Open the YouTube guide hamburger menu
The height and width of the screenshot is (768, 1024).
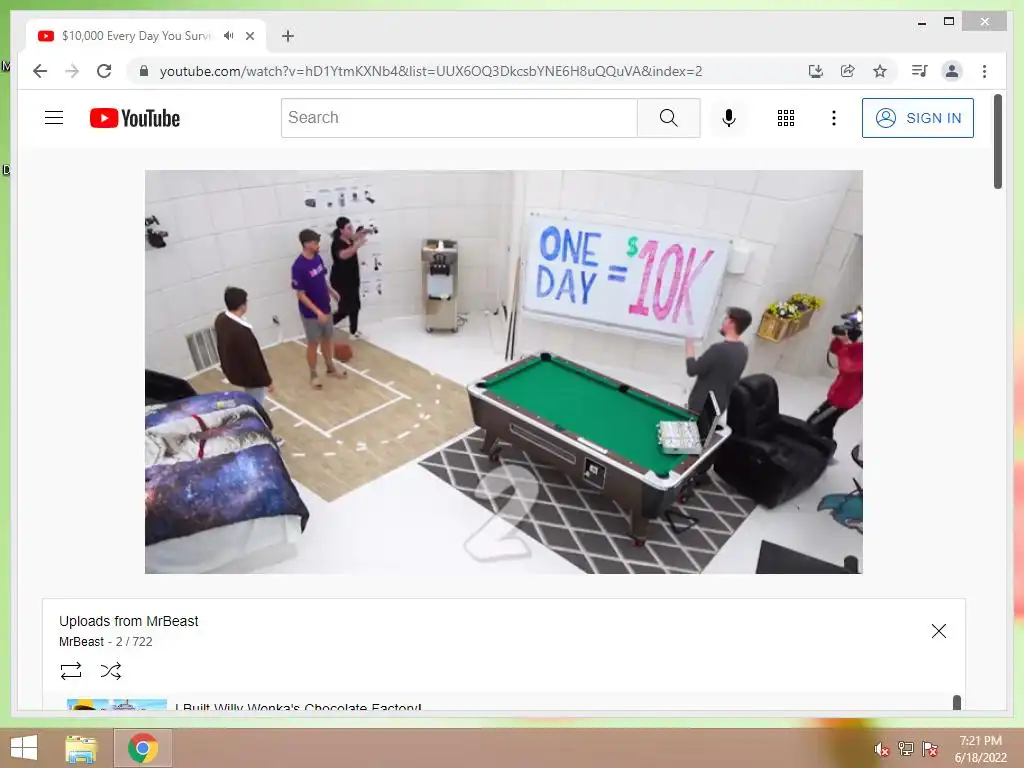pyautogui.click(x=54, y=118)
